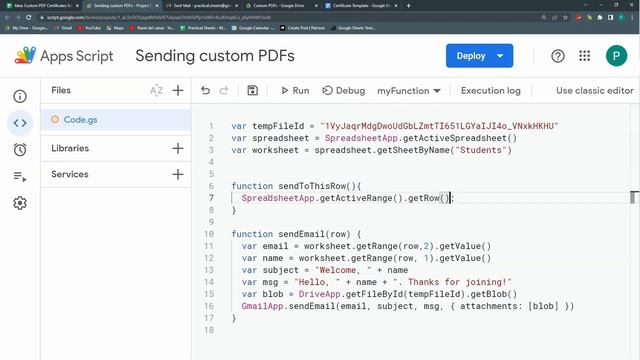
Task: Click the Files panel heading
Action: click(x=61, y=90)
